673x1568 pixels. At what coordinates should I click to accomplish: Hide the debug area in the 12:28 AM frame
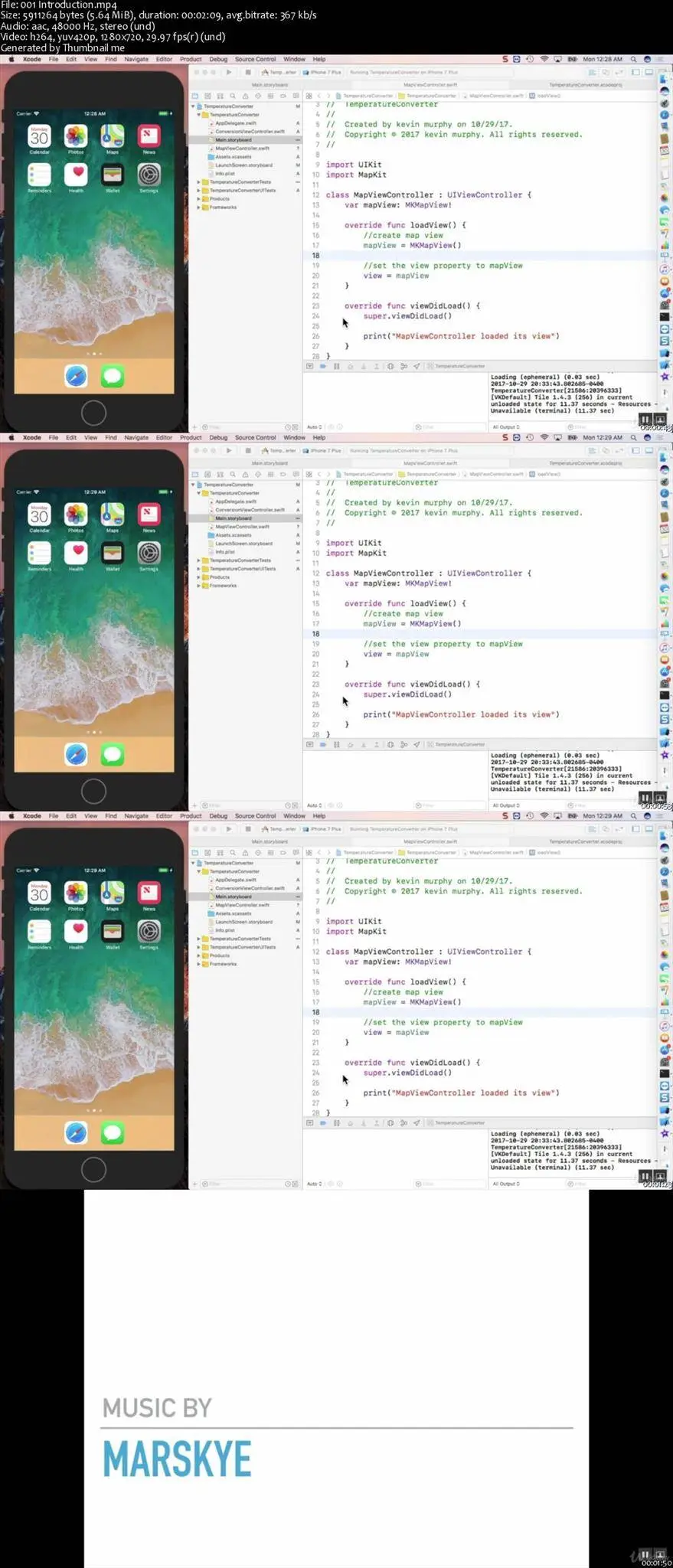(x=309, y=366)
